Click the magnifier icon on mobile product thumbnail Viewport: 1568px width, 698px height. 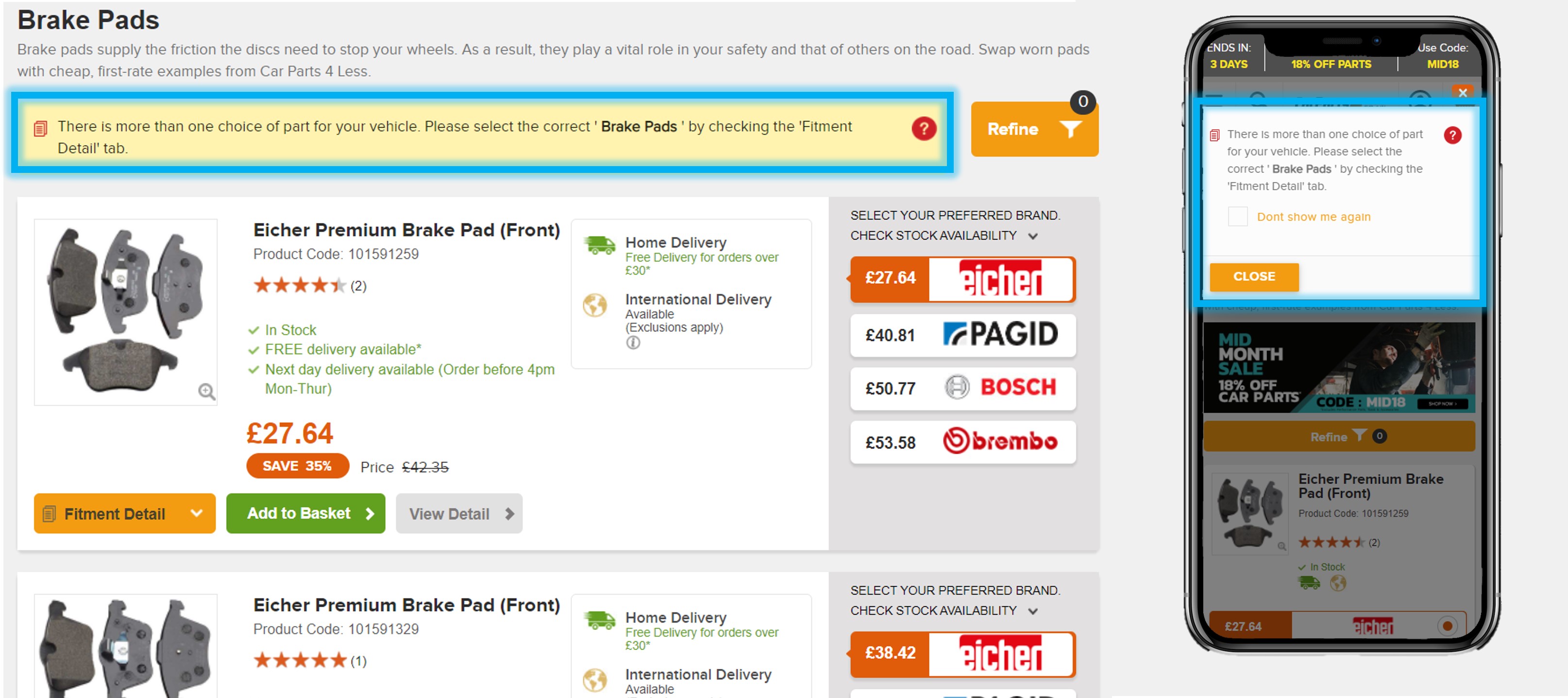(x=1281, y=546)
